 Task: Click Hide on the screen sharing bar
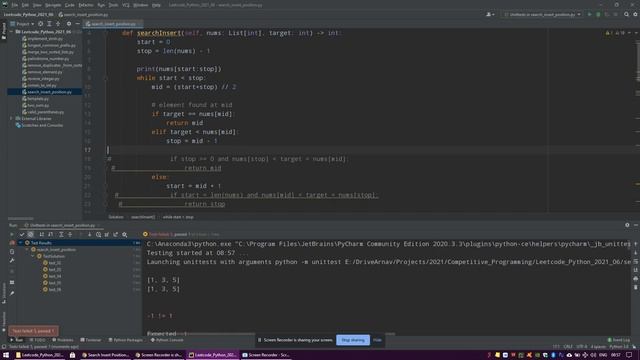pos(378,340)
